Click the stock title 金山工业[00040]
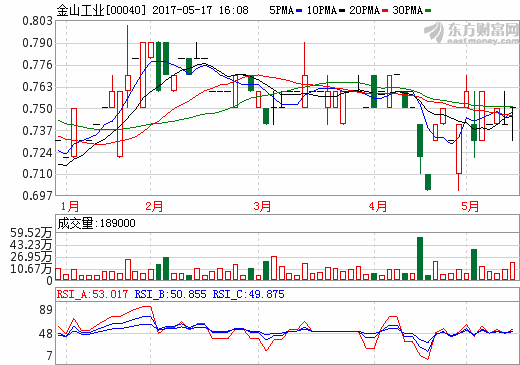This screenshot has width=520, height=365. pyautogui.click(x=101, y=10)
